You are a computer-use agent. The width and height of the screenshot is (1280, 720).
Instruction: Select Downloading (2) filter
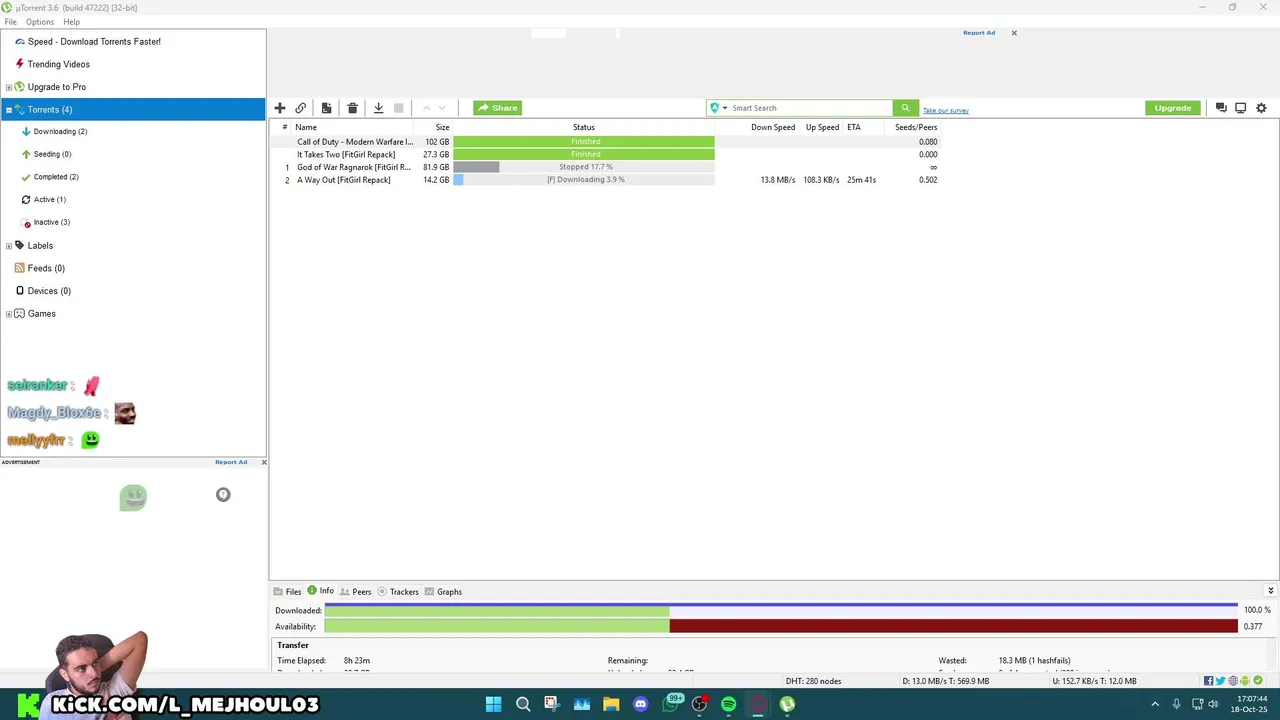[x=60, y=132]
